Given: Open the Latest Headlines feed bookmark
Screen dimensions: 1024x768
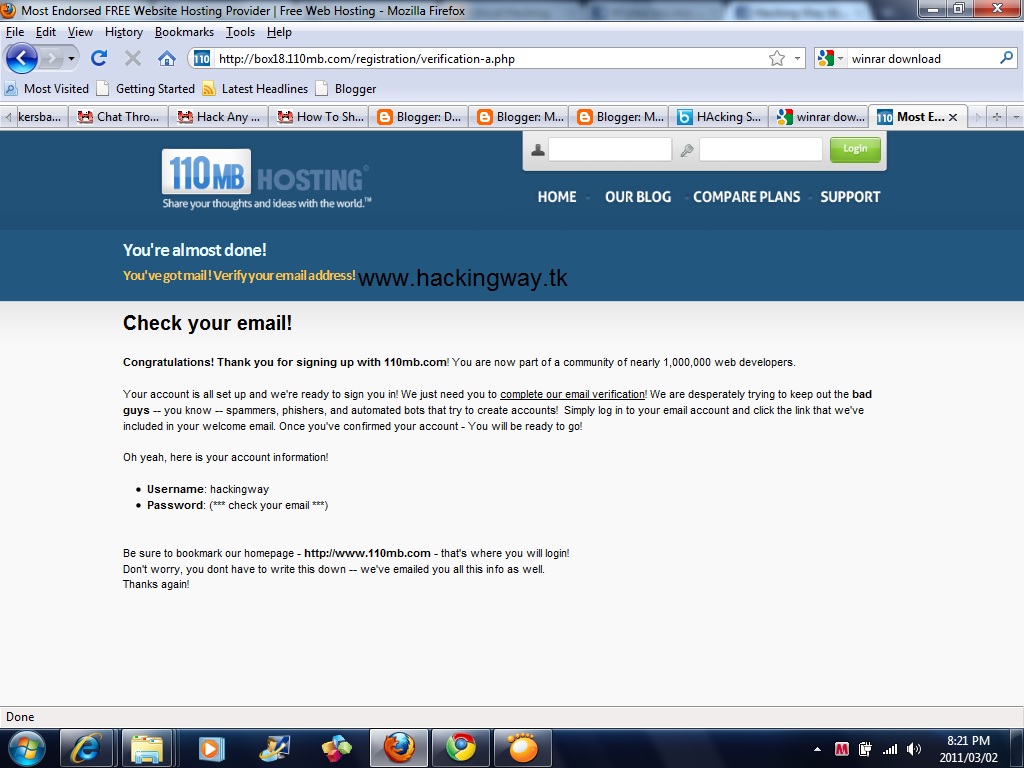Looking at the screenshot, I should coord(255,89).
